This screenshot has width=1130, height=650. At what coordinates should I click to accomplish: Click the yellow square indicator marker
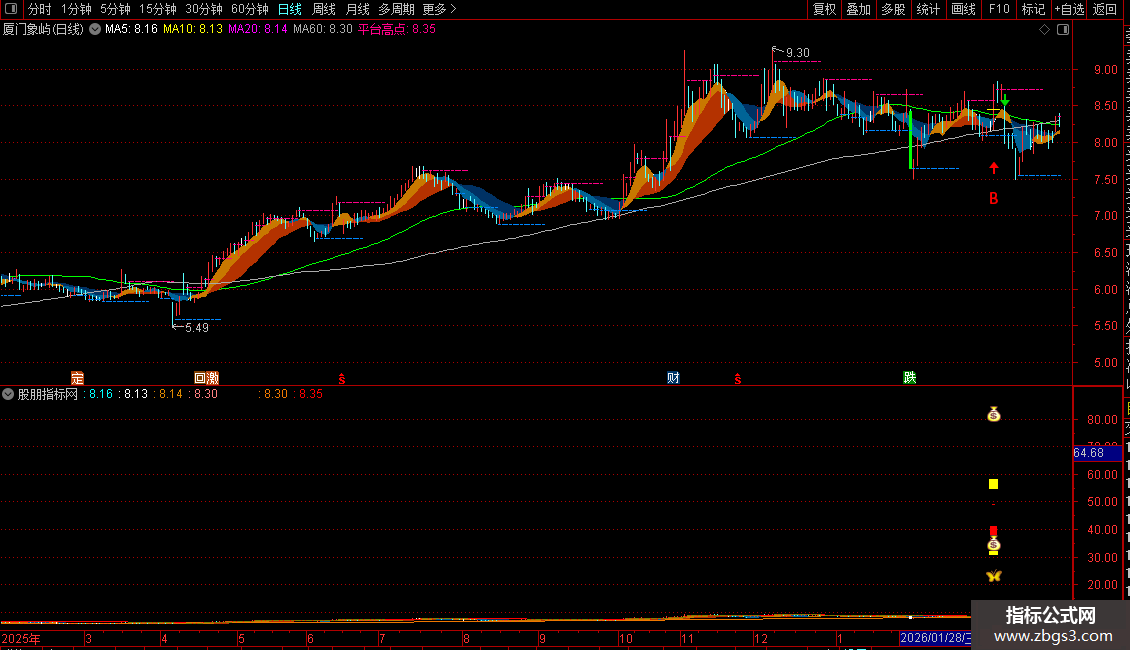point(993,484)
